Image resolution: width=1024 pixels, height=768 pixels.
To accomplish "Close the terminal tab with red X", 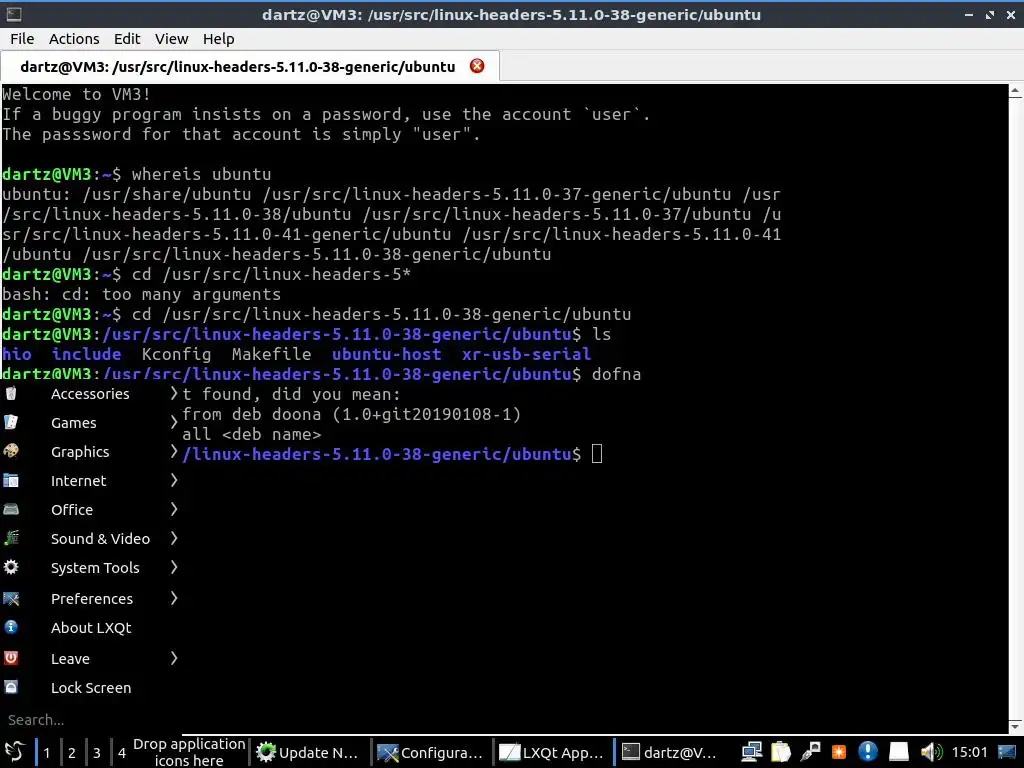I will point(477,66).
